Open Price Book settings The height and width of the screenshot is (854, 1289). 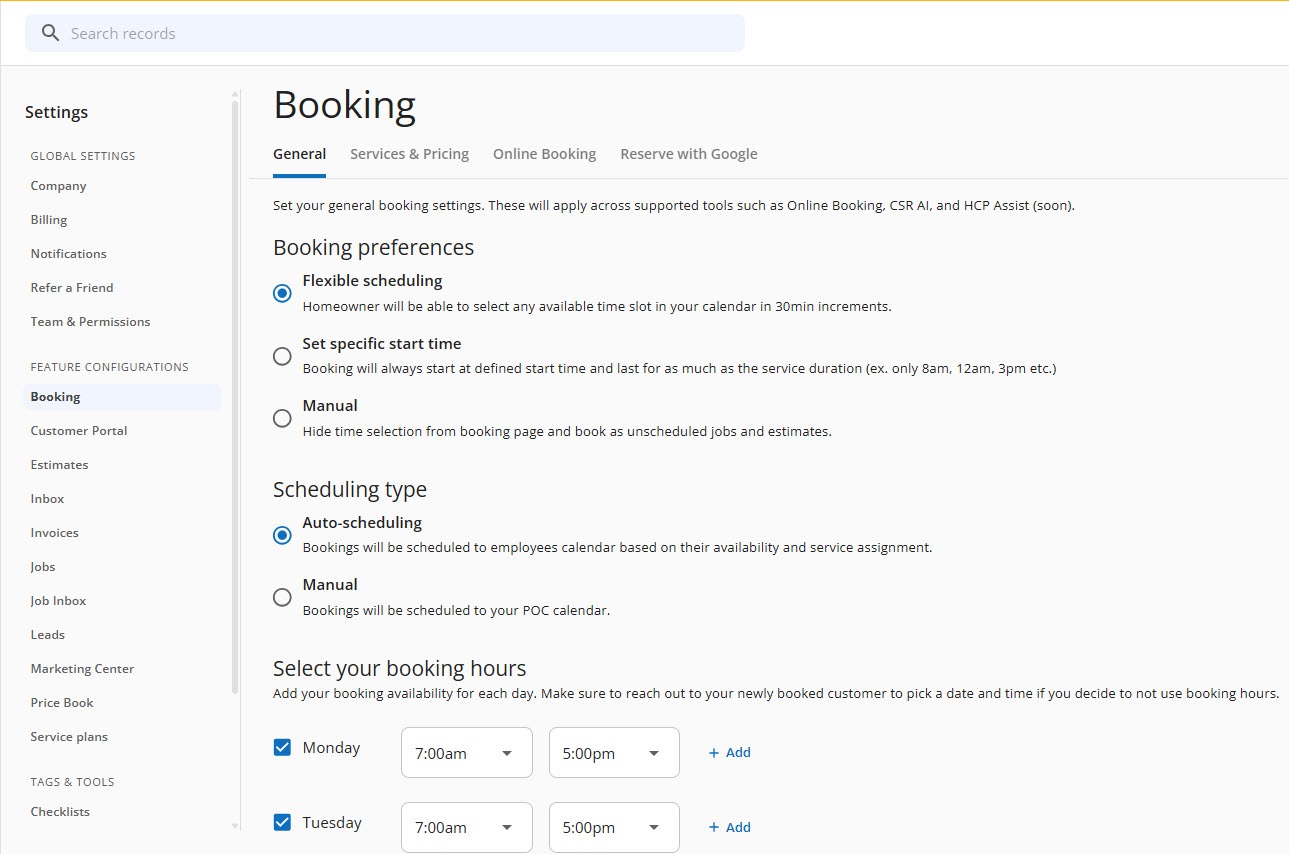(x=62, y=703)
